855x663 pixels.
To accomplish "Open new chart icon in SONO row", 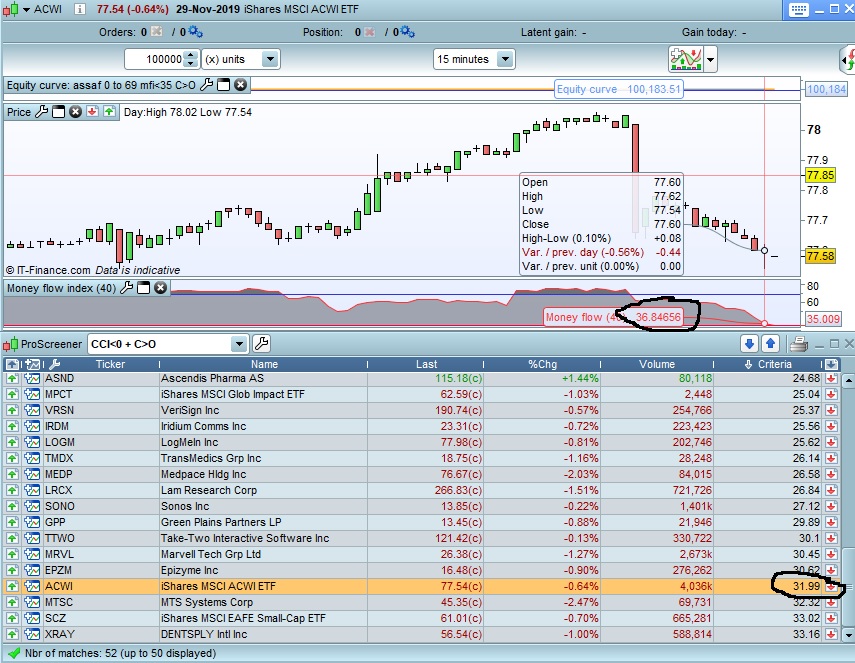I will click(x=32, y=506).
